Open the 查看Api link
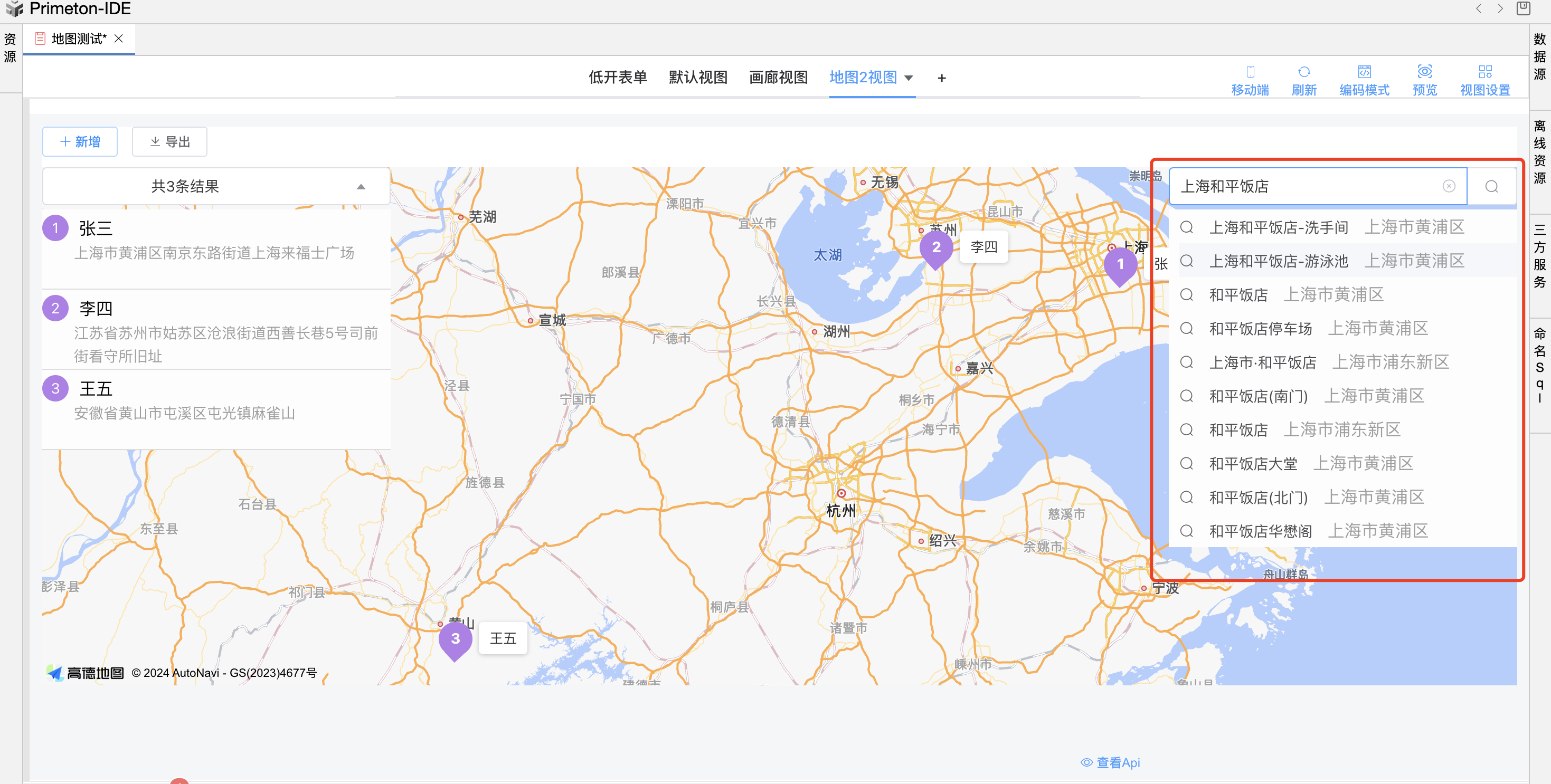The width and height of the screenshot is (1551, 784). [1110, 762]
